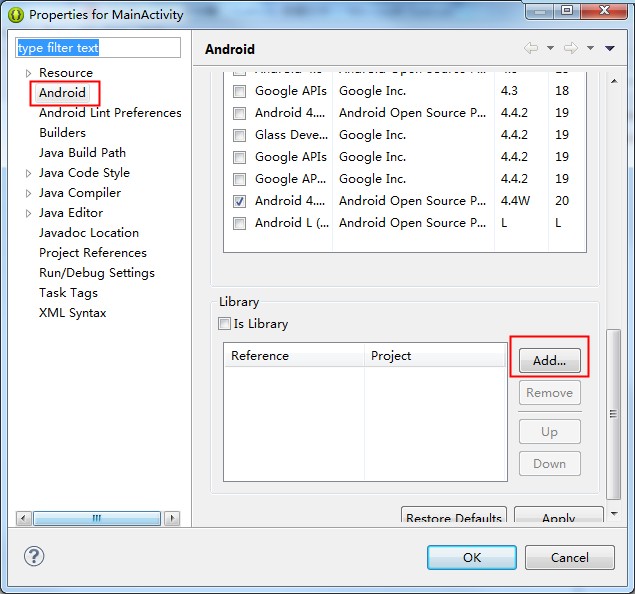Click the right pane scroll down arrow
Viewport: 635px width, 594px height.
pyautogui.click(x=614, y=514)
